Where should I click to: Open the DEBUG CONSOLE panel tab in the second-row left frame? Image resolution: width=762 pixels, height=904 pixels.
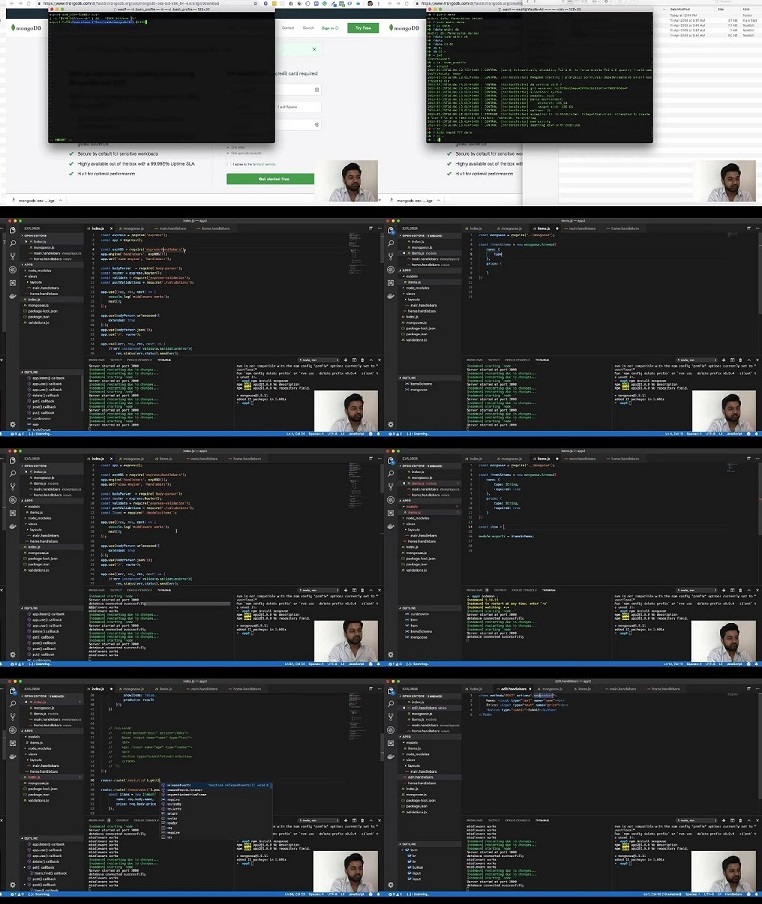(x=139, y=360)
